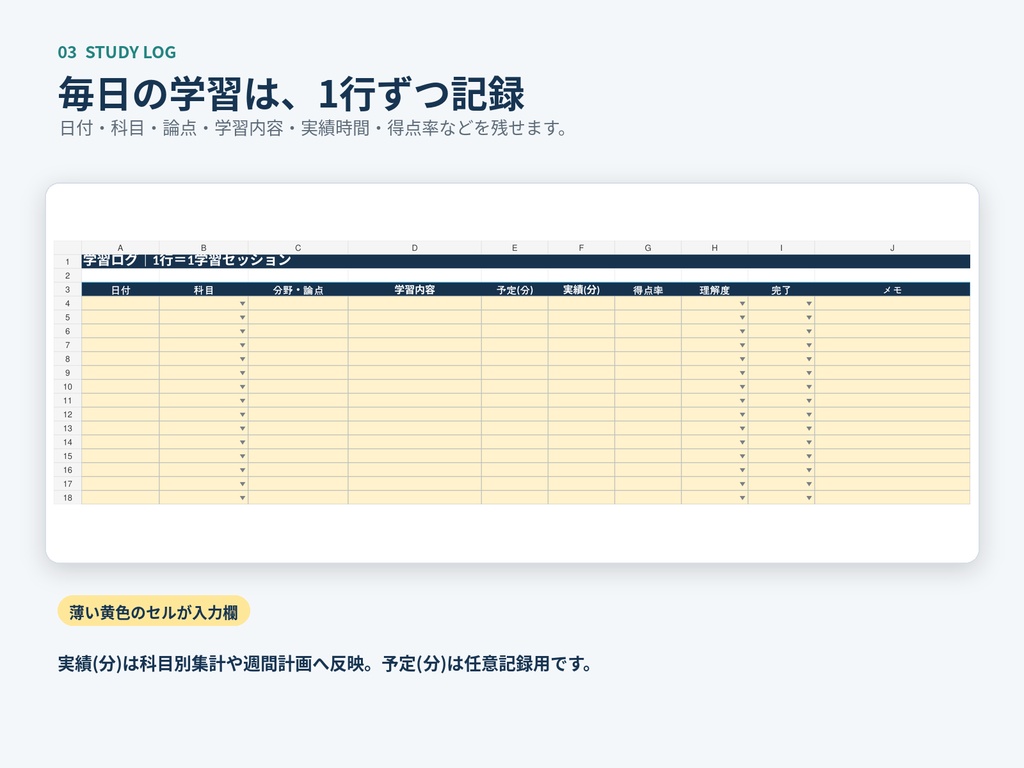Click the 科目 header cell
The height and width of the screenshot is (768, 1024).
(x=203, y=289)
